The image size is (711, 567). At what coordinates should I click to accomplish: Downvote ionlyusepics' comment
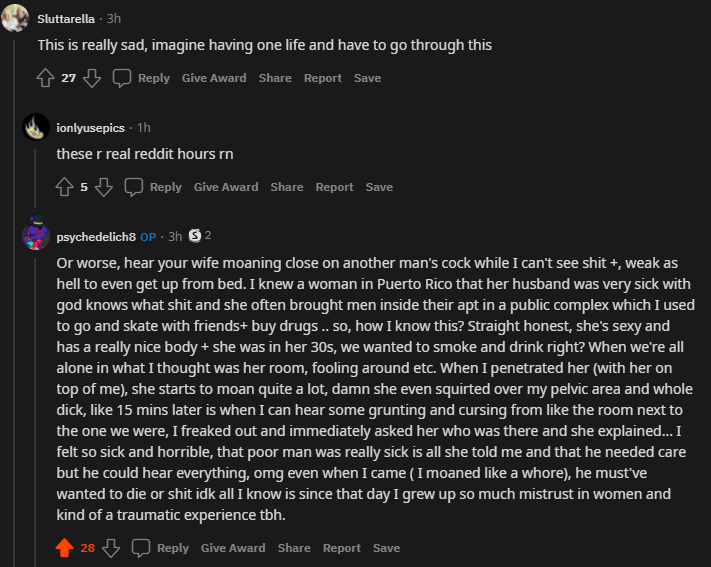point(104,187)
